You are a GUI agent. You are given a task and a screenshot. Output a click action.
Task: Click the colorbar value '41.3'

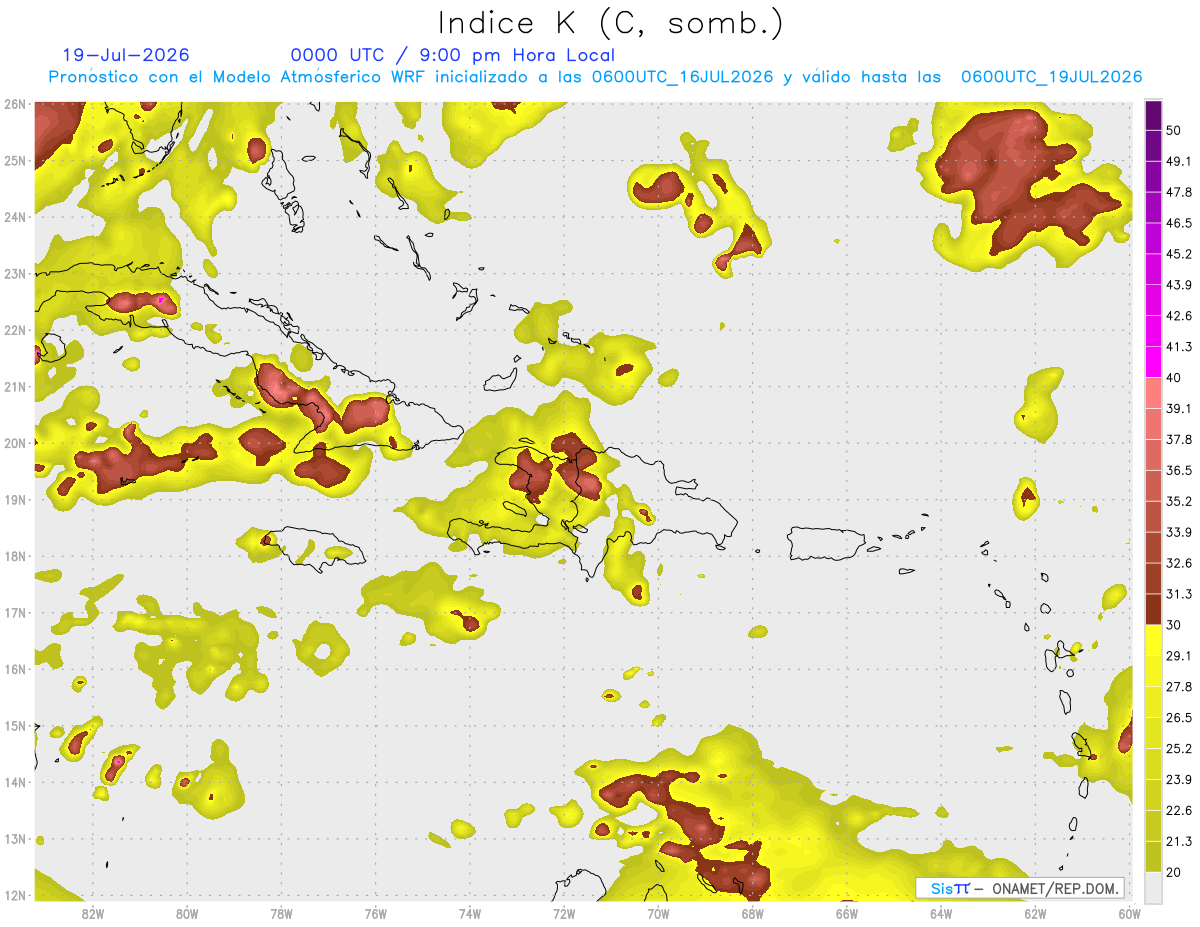coord(1179,347)
